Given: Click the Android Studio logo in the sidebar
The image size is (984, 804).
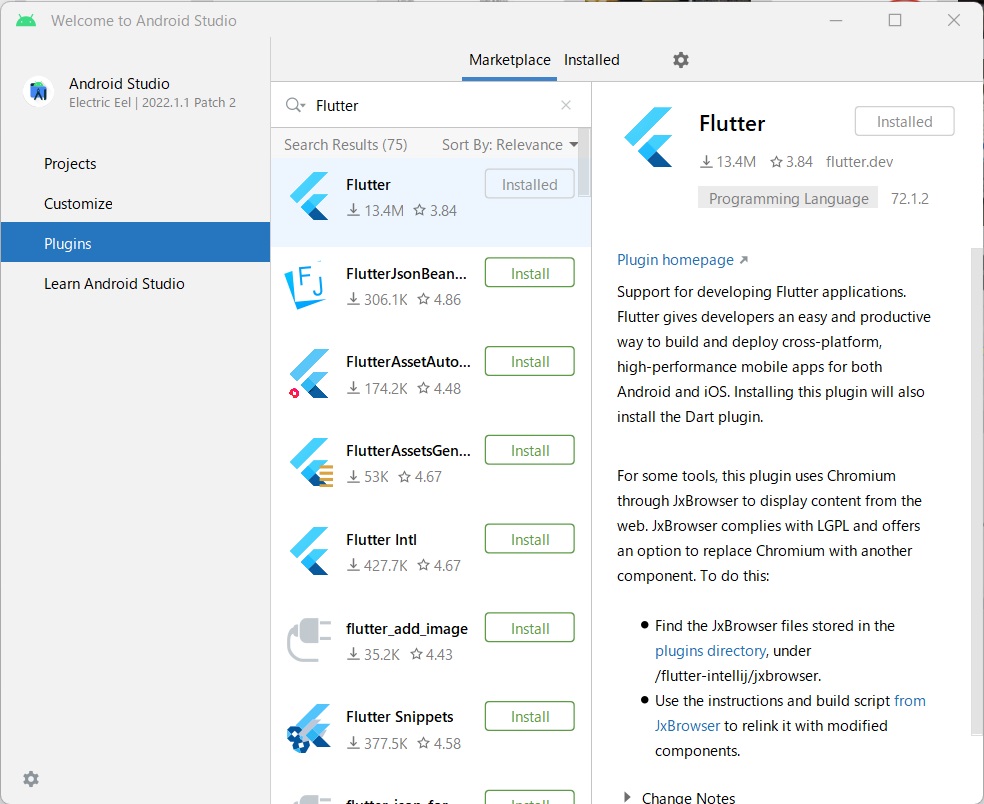Looking at the screenshot, I should tap(37, 91).
